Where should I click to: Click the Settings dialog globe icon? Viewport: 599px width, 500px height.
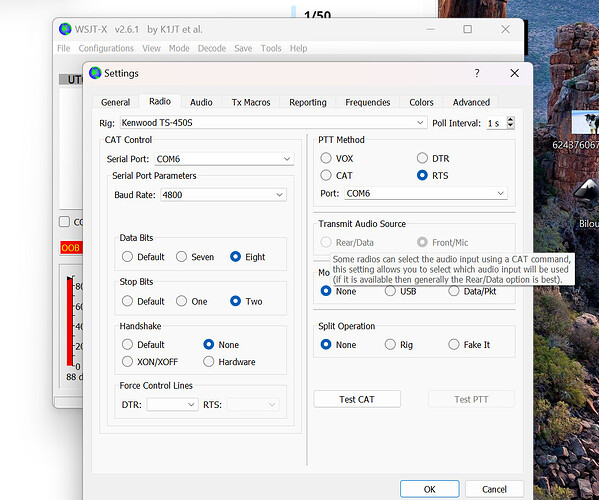point(95,73)
